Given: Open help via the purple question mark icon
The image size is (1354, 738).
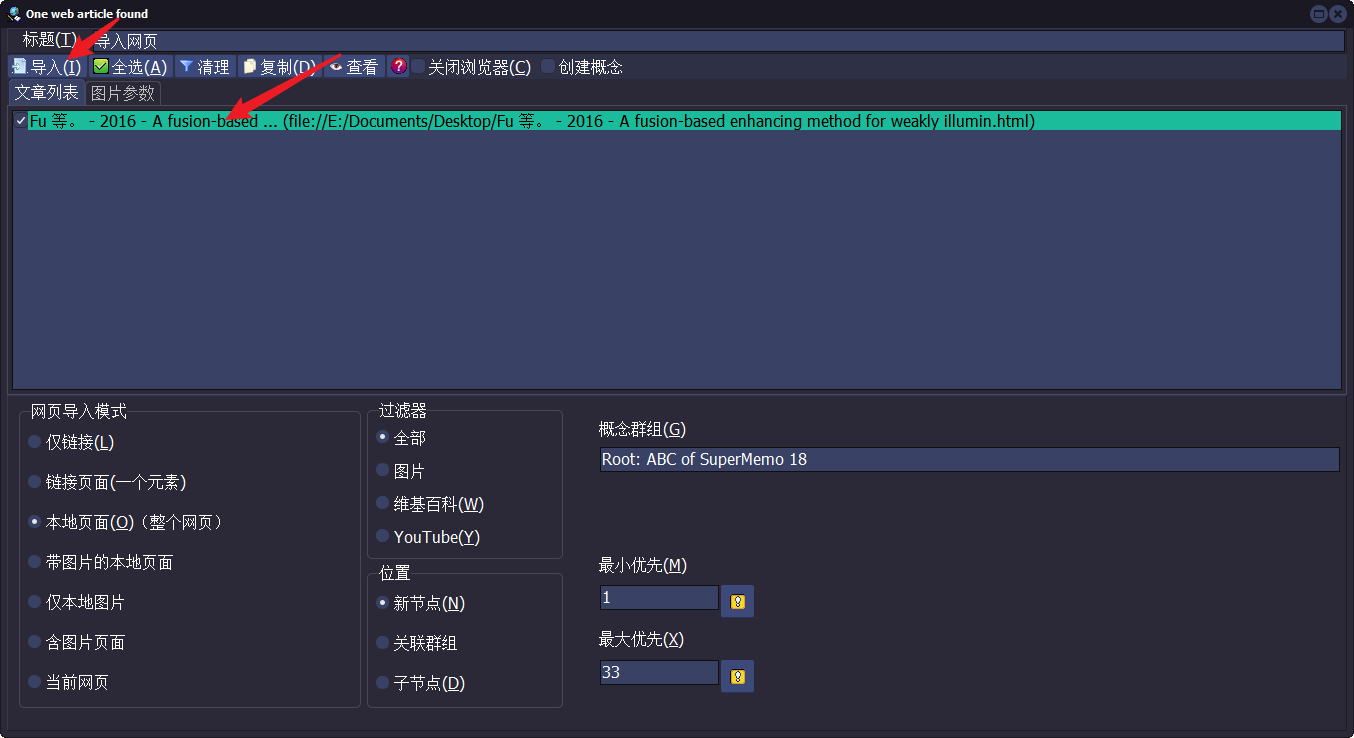Looking at the screenshot, I should coord(398,66).
